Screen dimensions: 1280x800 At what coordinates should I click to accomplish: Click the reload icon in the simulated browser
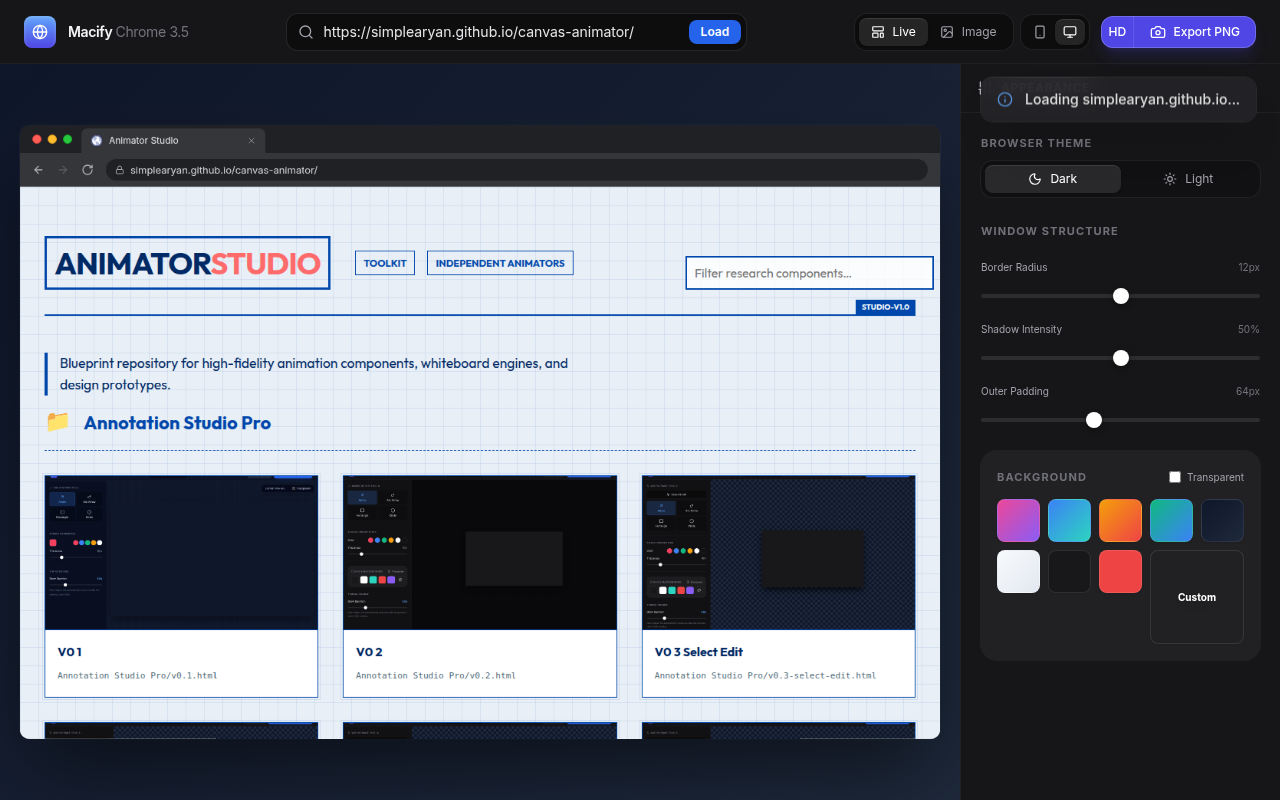coord(87,170)
